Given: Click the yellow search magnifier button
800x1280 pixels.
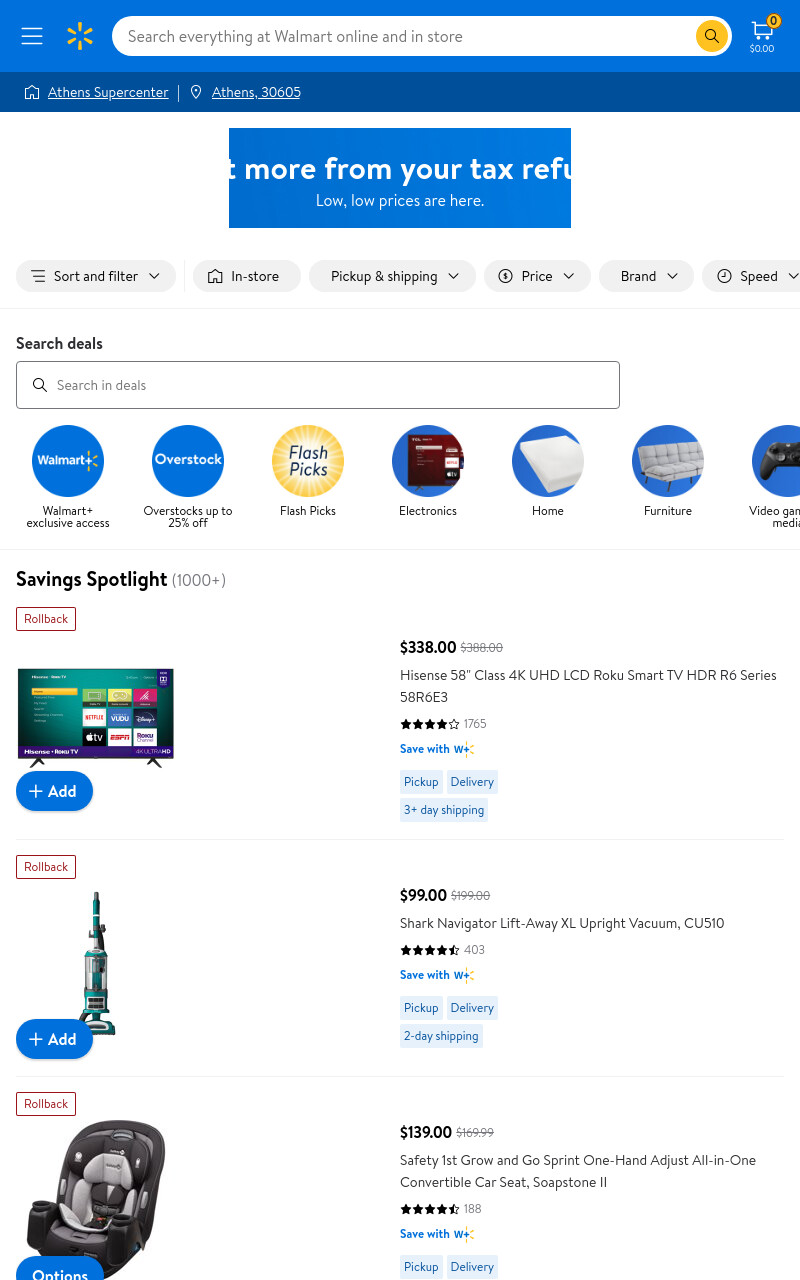Looking at the screenshot, I should pyautogui.click(x=711, y=36).
